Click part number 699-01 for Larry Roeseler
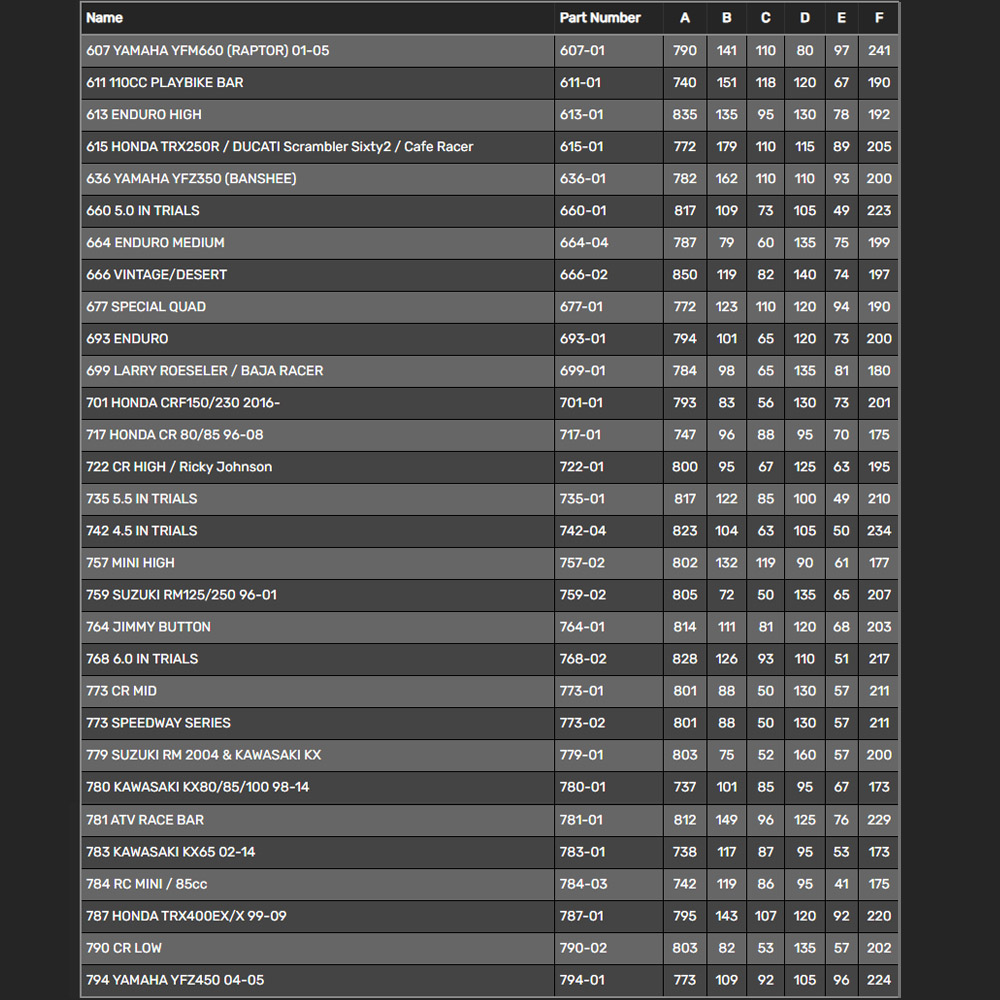 click(x=582, y=370)
